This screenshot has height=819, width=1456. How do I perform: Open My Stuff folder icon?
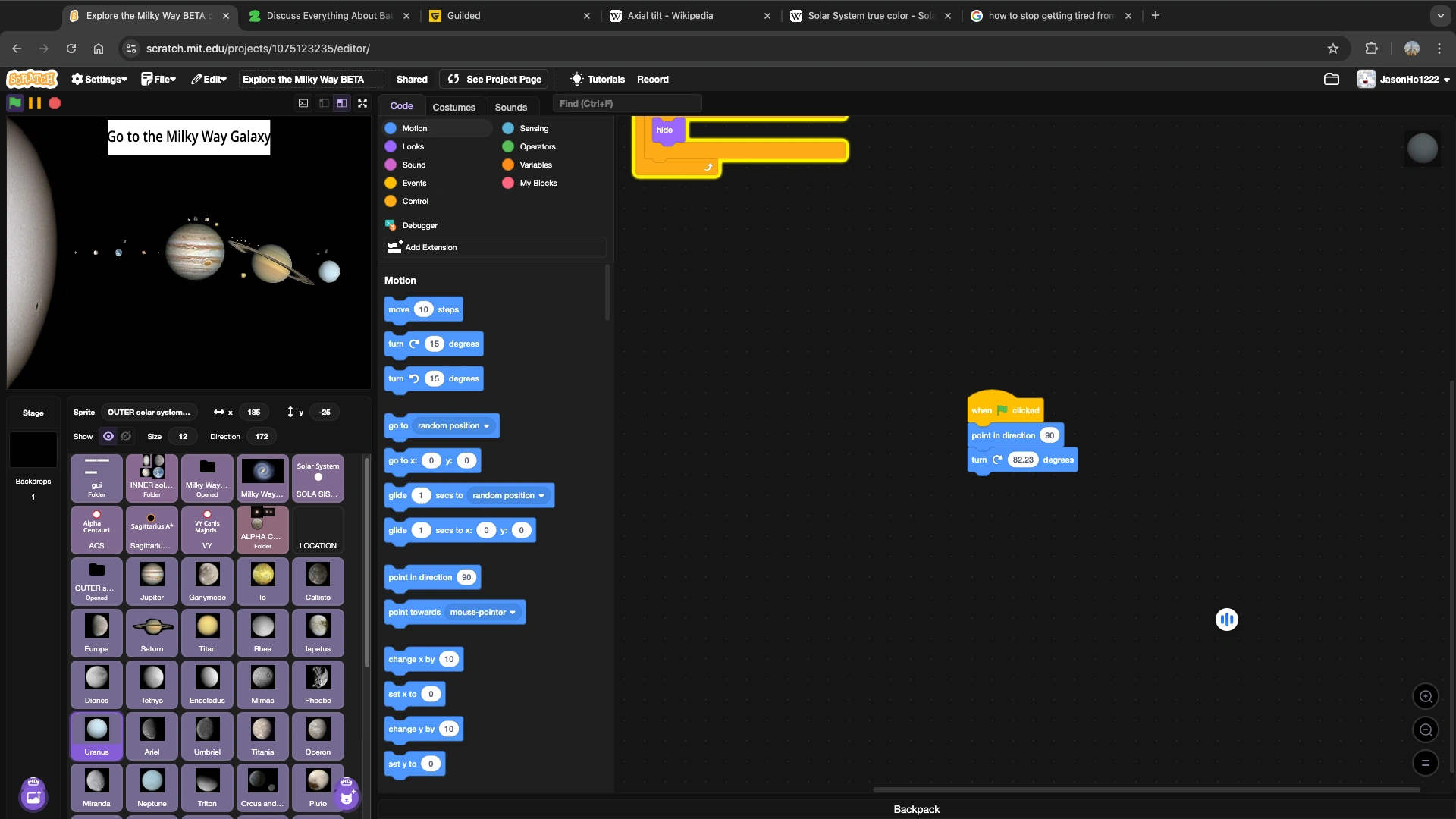(1331, 79)
